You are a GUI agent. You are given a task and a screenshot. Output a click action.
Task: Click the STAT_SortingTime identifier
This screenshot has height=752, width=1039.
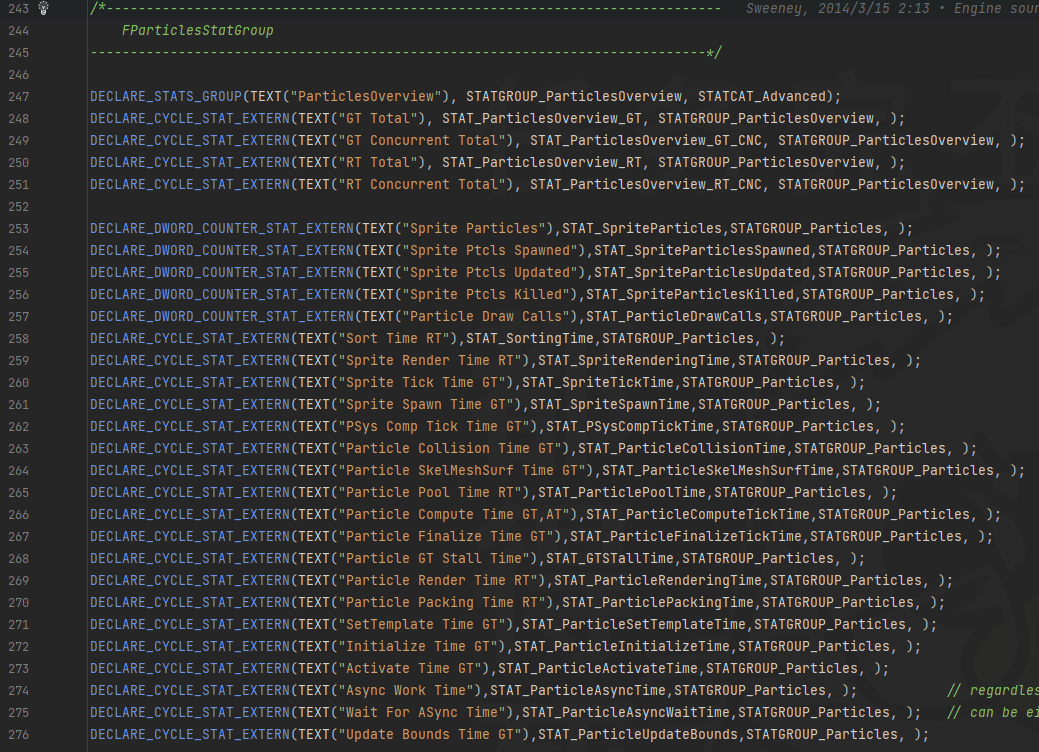tap(530, 339)
